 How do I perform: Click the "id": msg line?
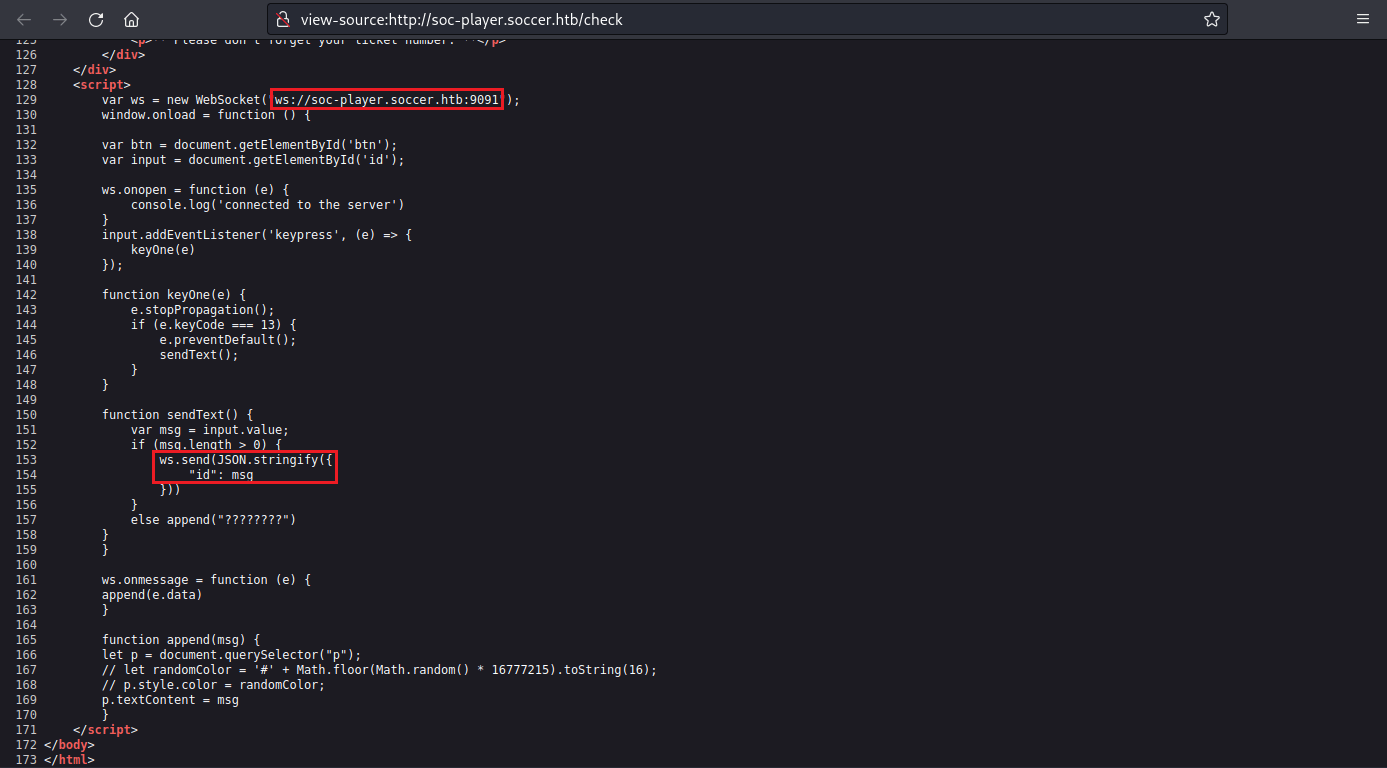pos(221,475)
